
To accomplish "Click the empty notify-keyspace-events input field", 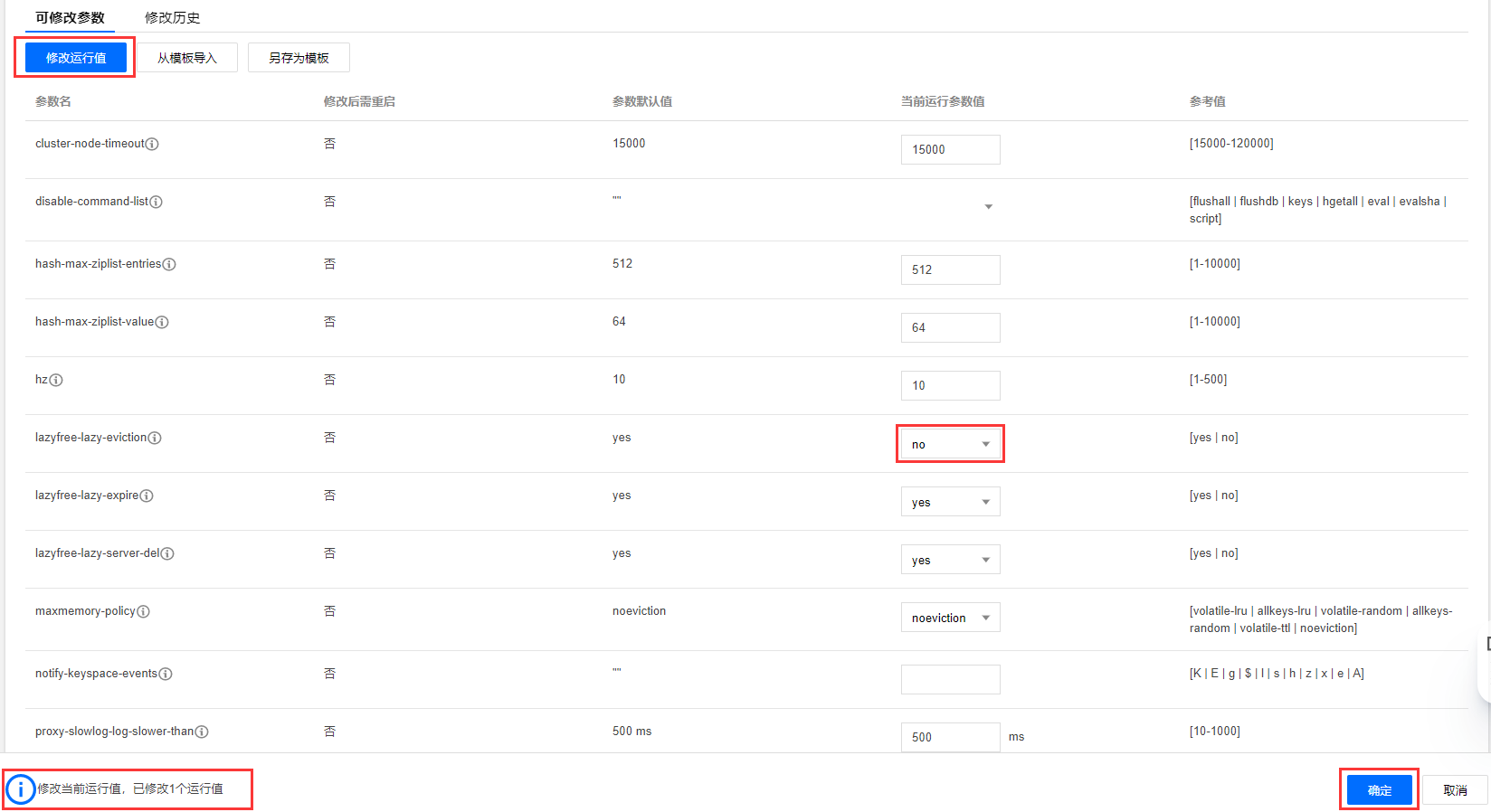I will click(950, 679).
